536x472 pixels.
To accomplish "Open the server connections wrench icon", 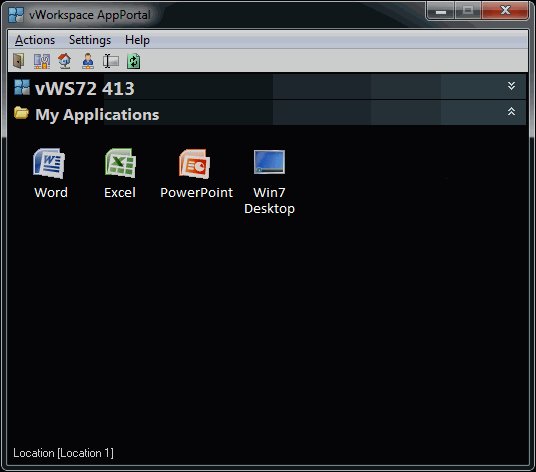I will click(x=42, y=62).
